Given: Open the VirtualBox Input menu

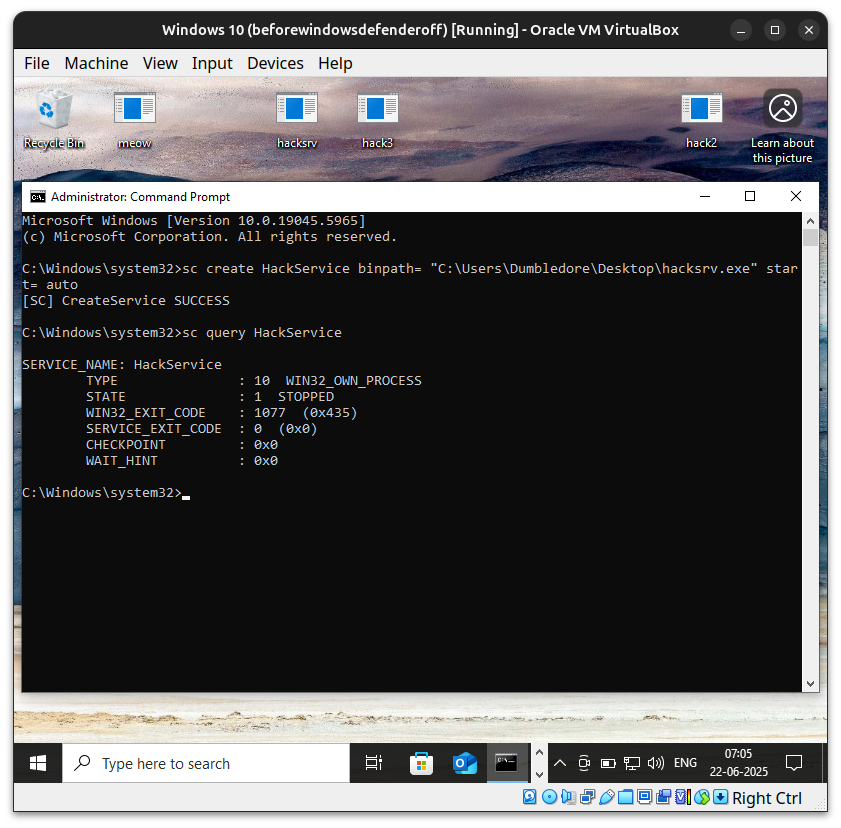Looking at the screenshot, I should click(x=212, y=63).
